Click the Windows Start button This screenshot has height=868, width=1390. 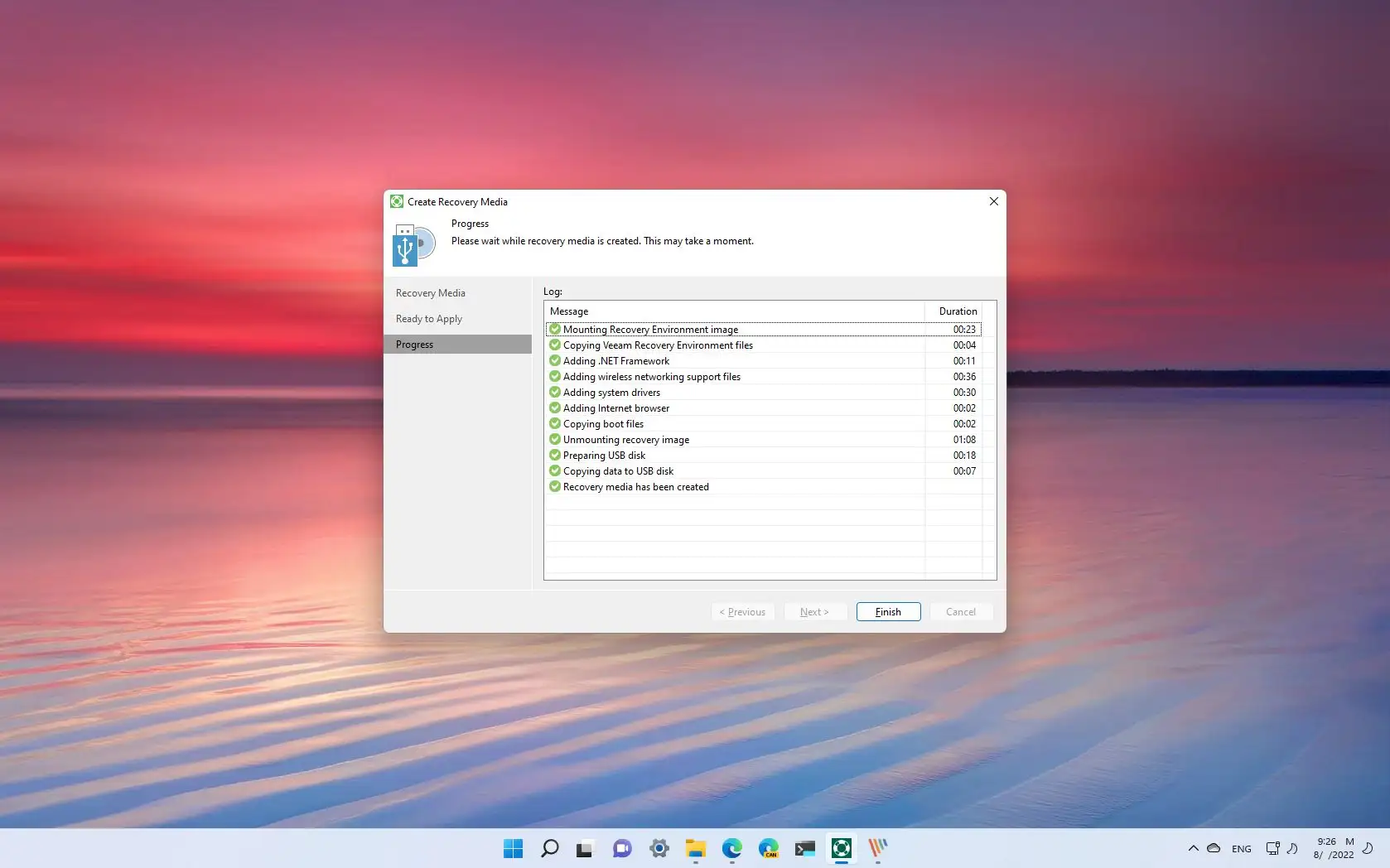tap(513, 848)
